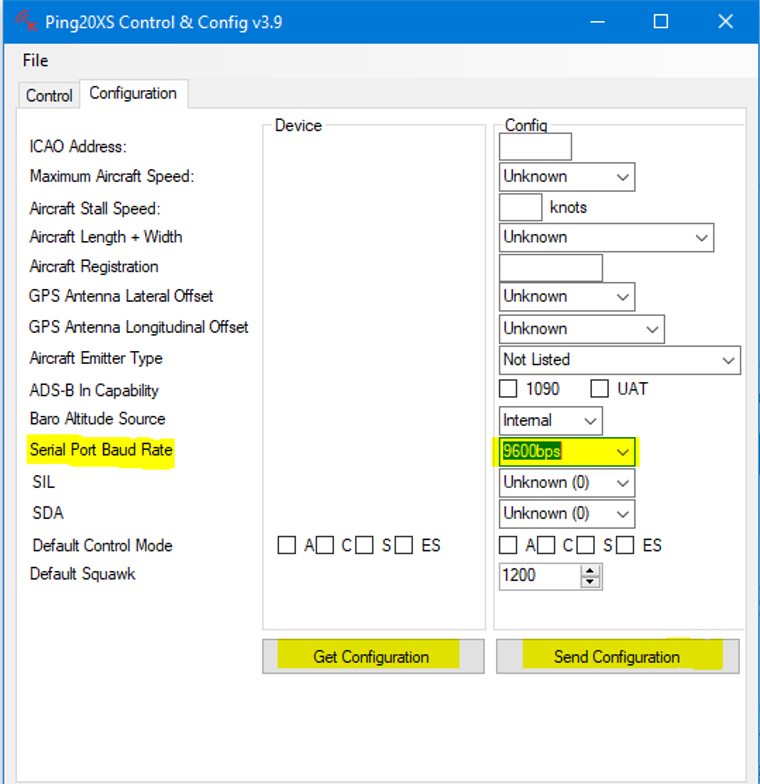Click the Default Control Mode label
This screenshot has width=760, height=784.
(x=102, y=546)
